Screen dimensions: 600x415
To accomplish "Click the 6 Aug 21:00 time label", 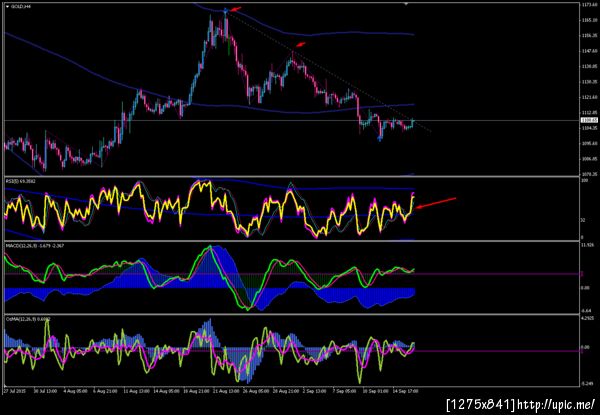I will pos(104,392).
